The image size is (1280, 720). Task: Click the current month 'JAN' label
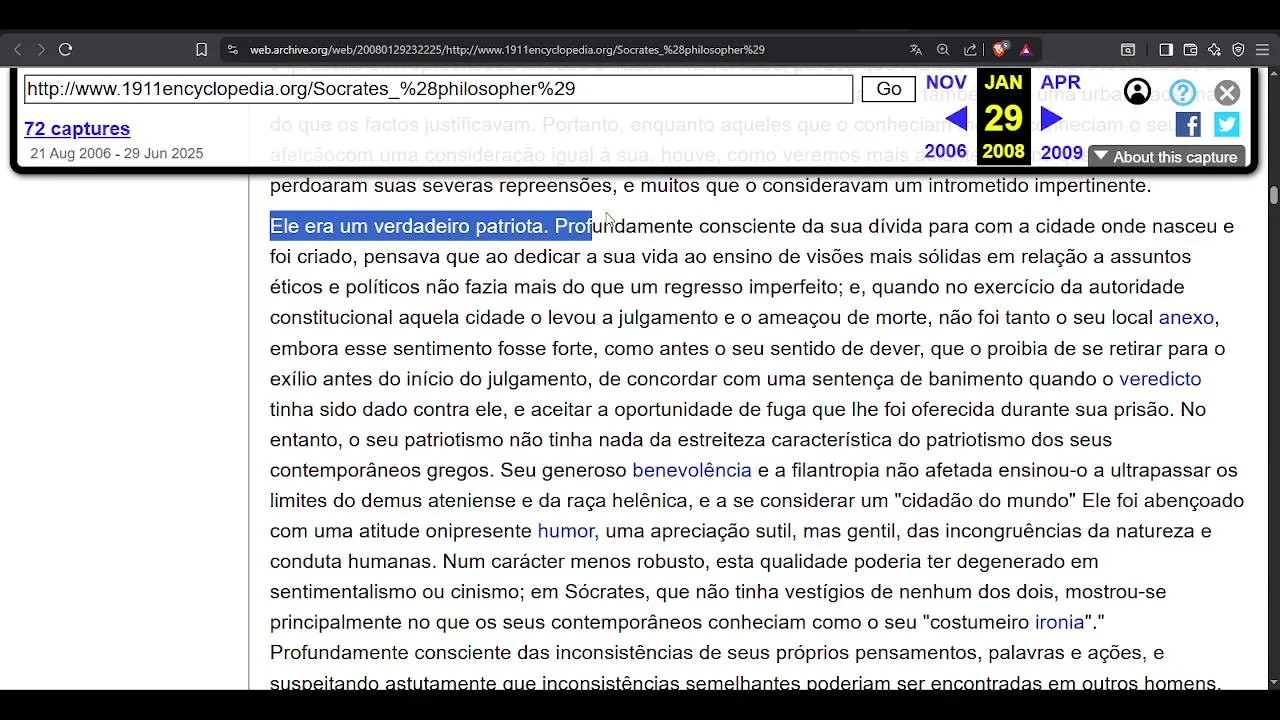coord(1003,83)
